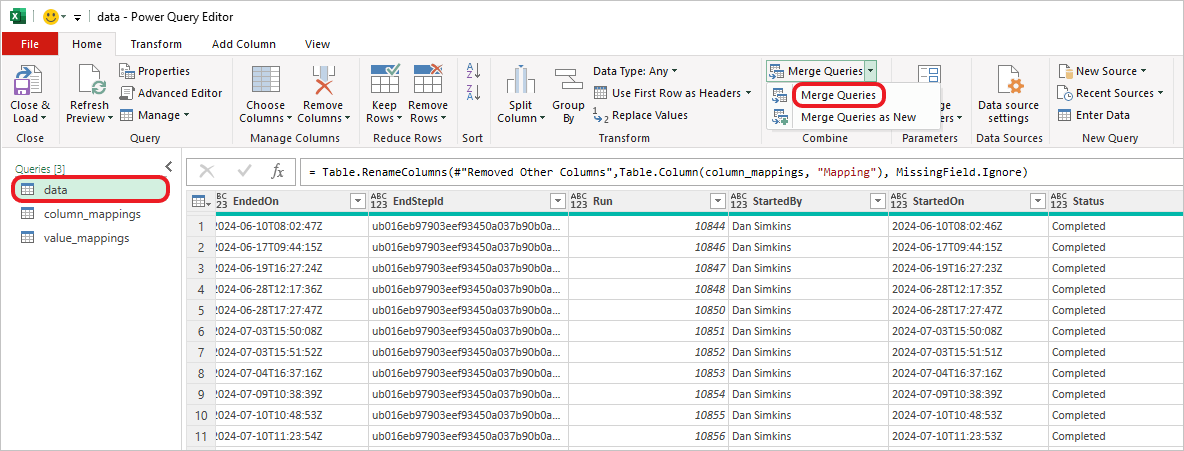Open the StartedBy column filter dropdown
Image resolution: width=1184 pixels, height=451 pixels.
(x=877, y=202)
